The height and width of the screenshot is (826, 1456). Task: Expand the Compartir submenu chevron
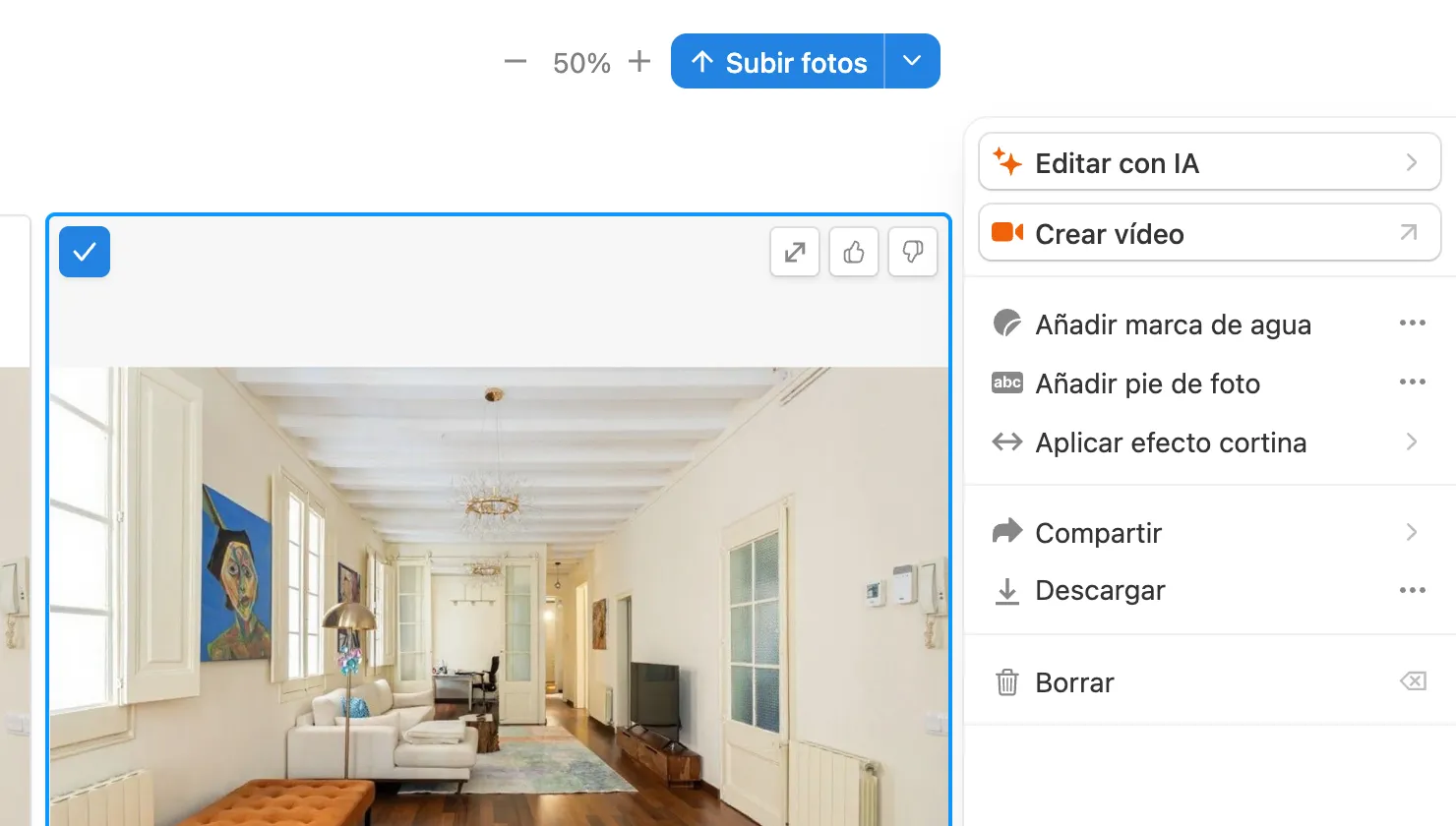[1412, 532]
